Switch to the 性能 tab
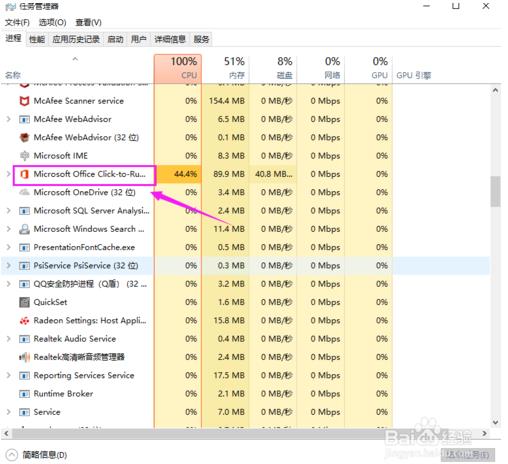Viewport: 508px width, 464px height. point(37,39)
